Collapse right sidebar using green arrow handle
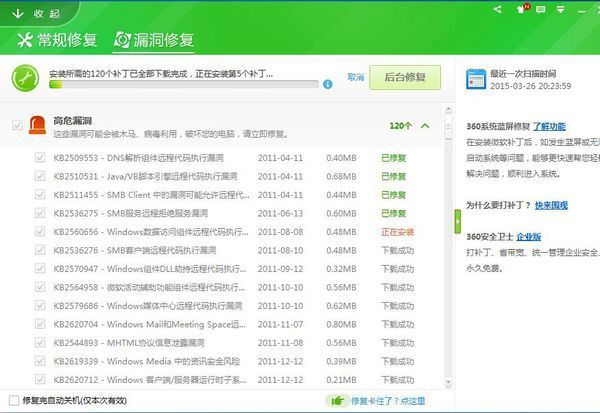The width and height of the screenshot is (600, 413). (458, 222)
